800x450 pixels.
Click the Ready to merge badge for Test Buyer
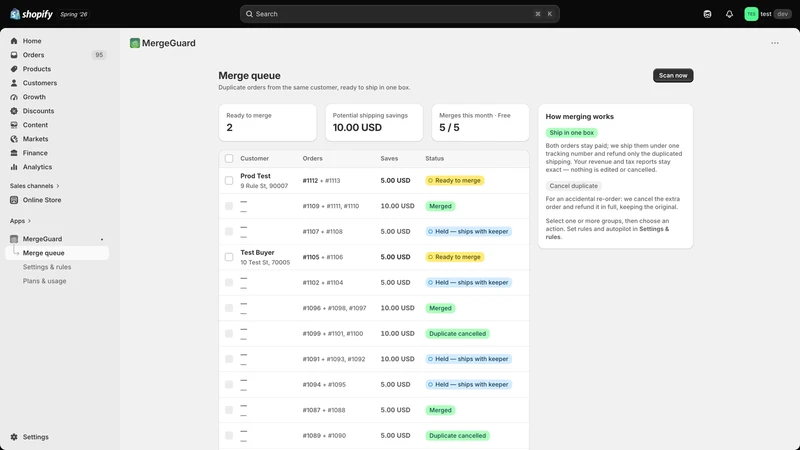tap(455, 257)
